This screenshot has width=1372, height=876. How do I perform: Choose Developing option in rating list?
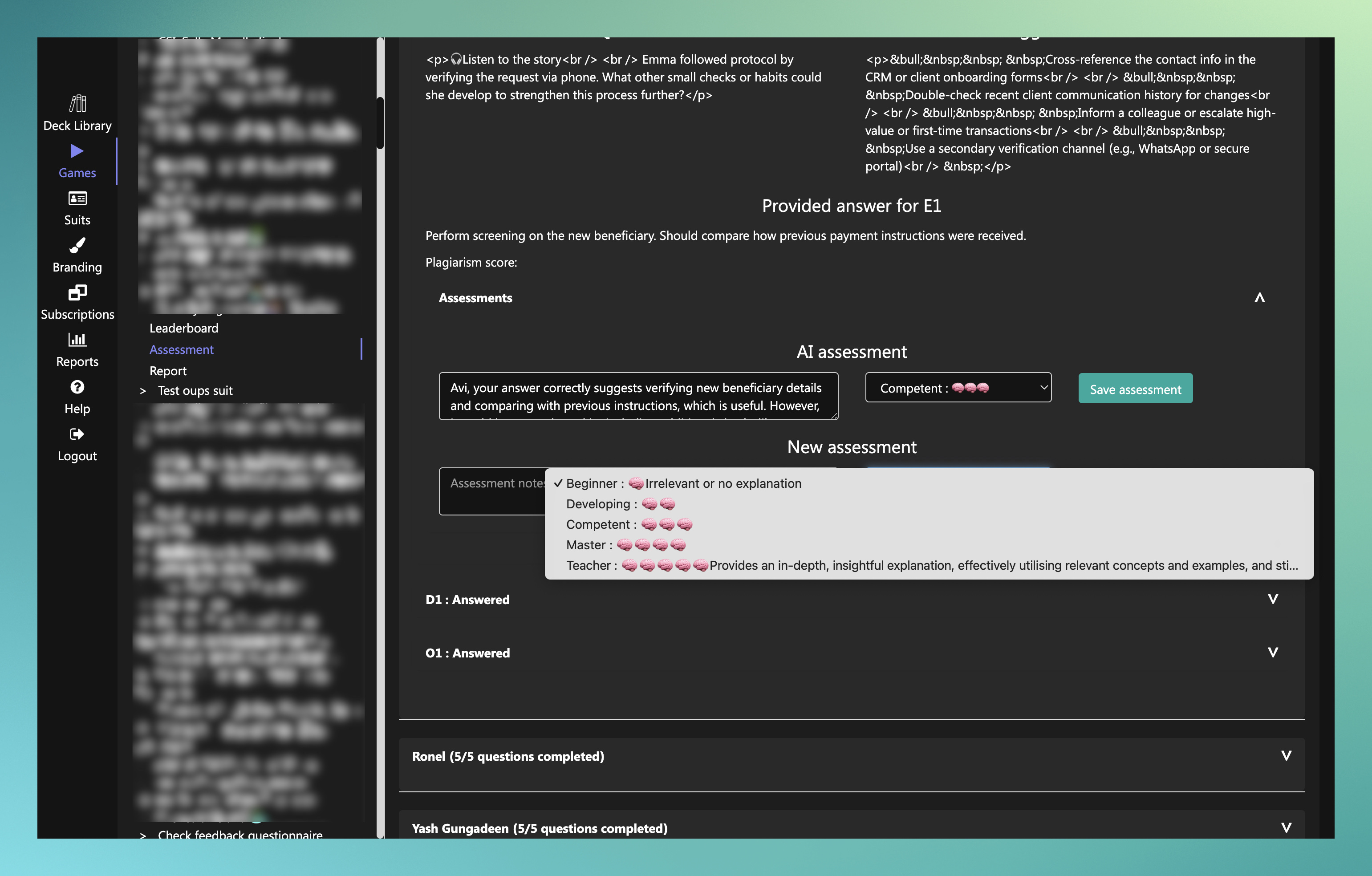click(621, 504)
